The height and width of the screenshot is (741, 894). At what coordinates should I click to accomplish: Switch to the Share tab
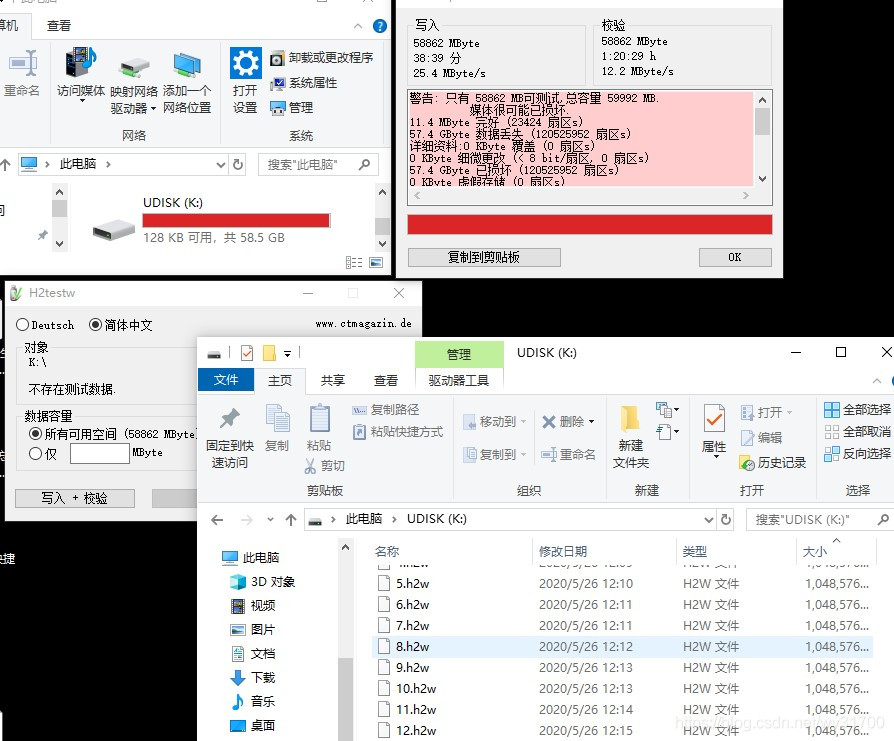332,380
